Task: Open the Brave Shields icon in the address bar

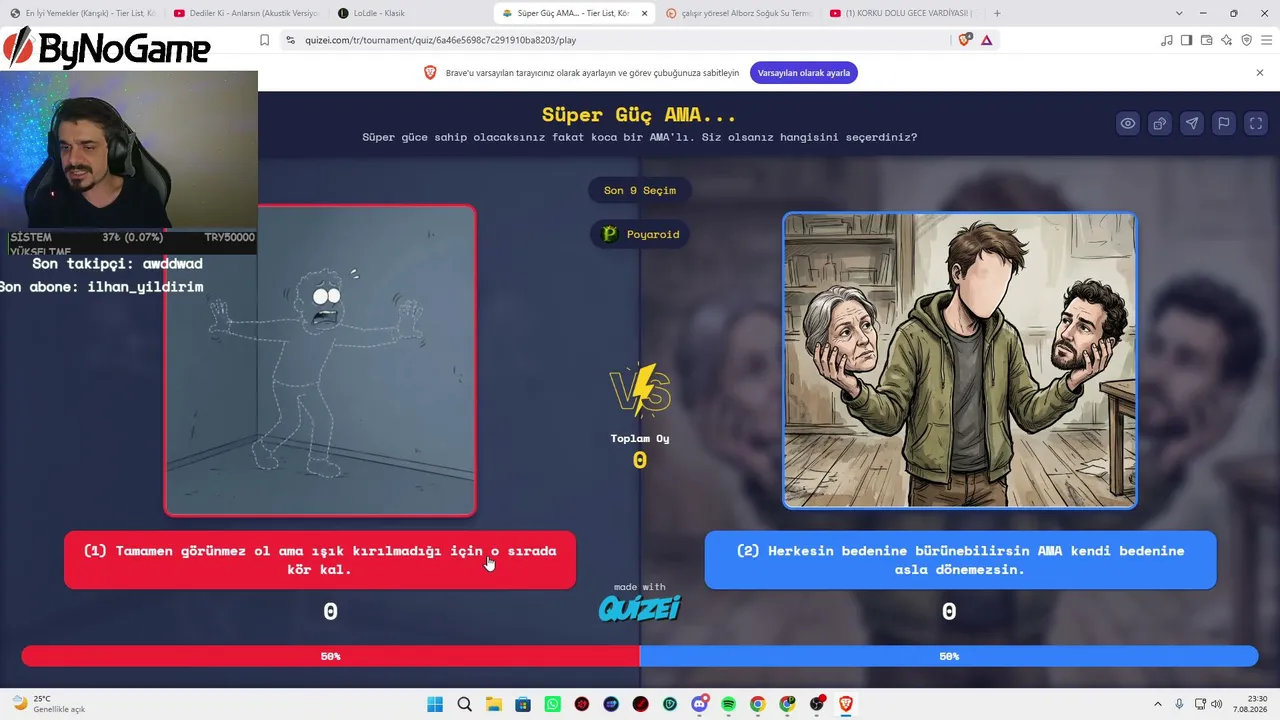Action: click(x=964, y=40)
